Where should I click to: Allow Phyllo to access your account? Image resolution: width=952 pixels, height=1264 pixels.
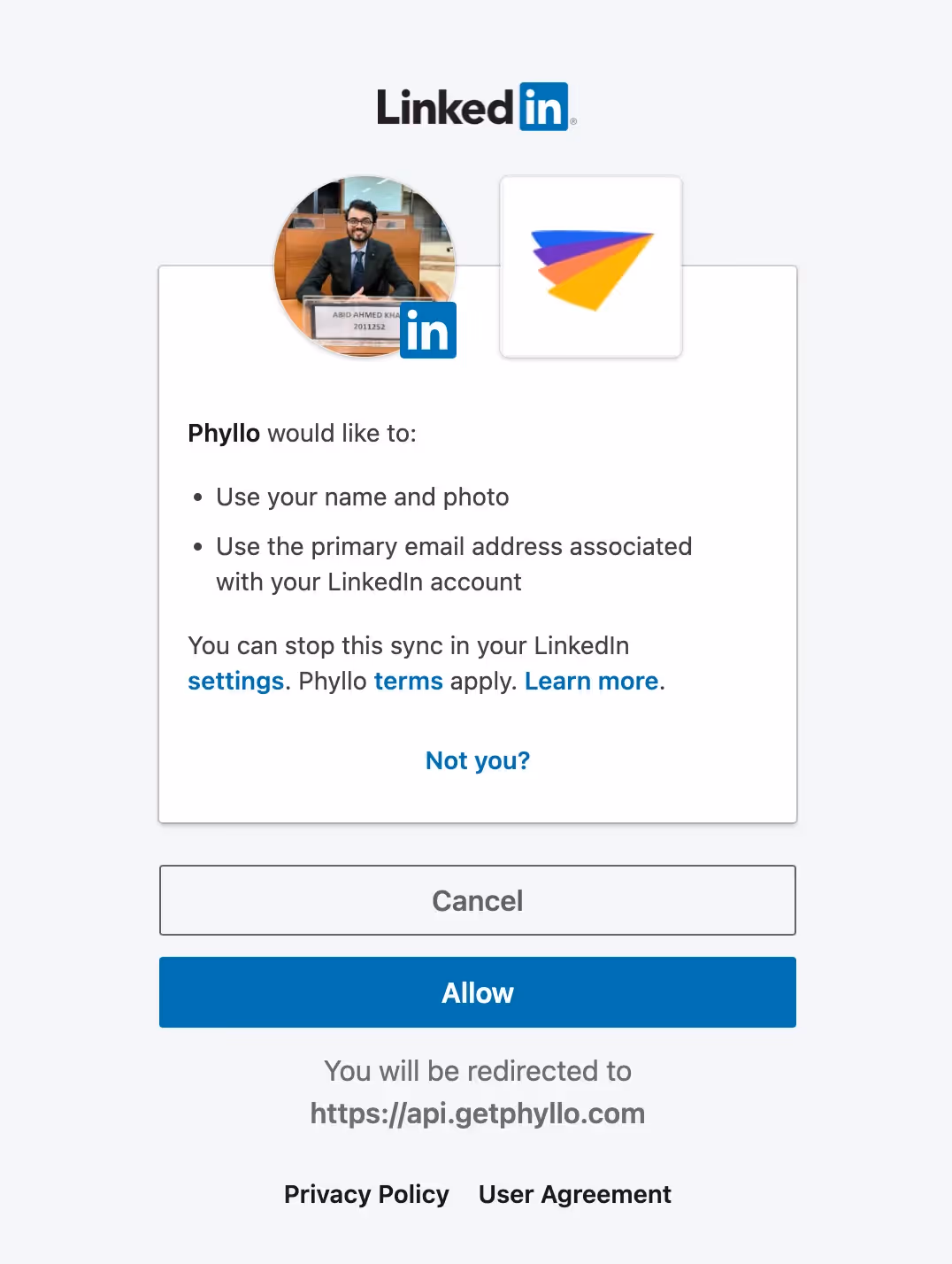click(x=477, y=992)
